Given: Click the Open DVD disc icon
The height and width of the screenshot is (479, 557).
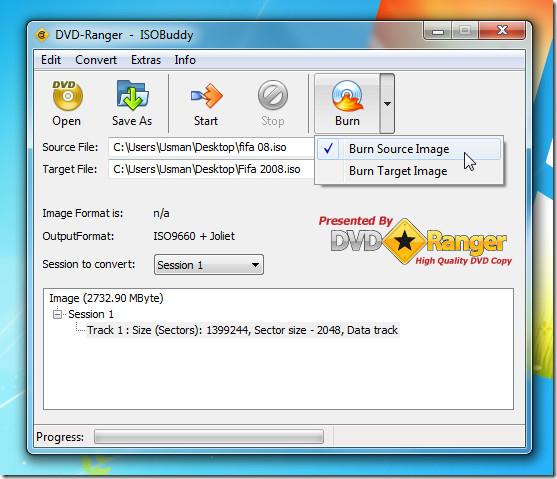Looking at the screenshot, I should 67,95.
